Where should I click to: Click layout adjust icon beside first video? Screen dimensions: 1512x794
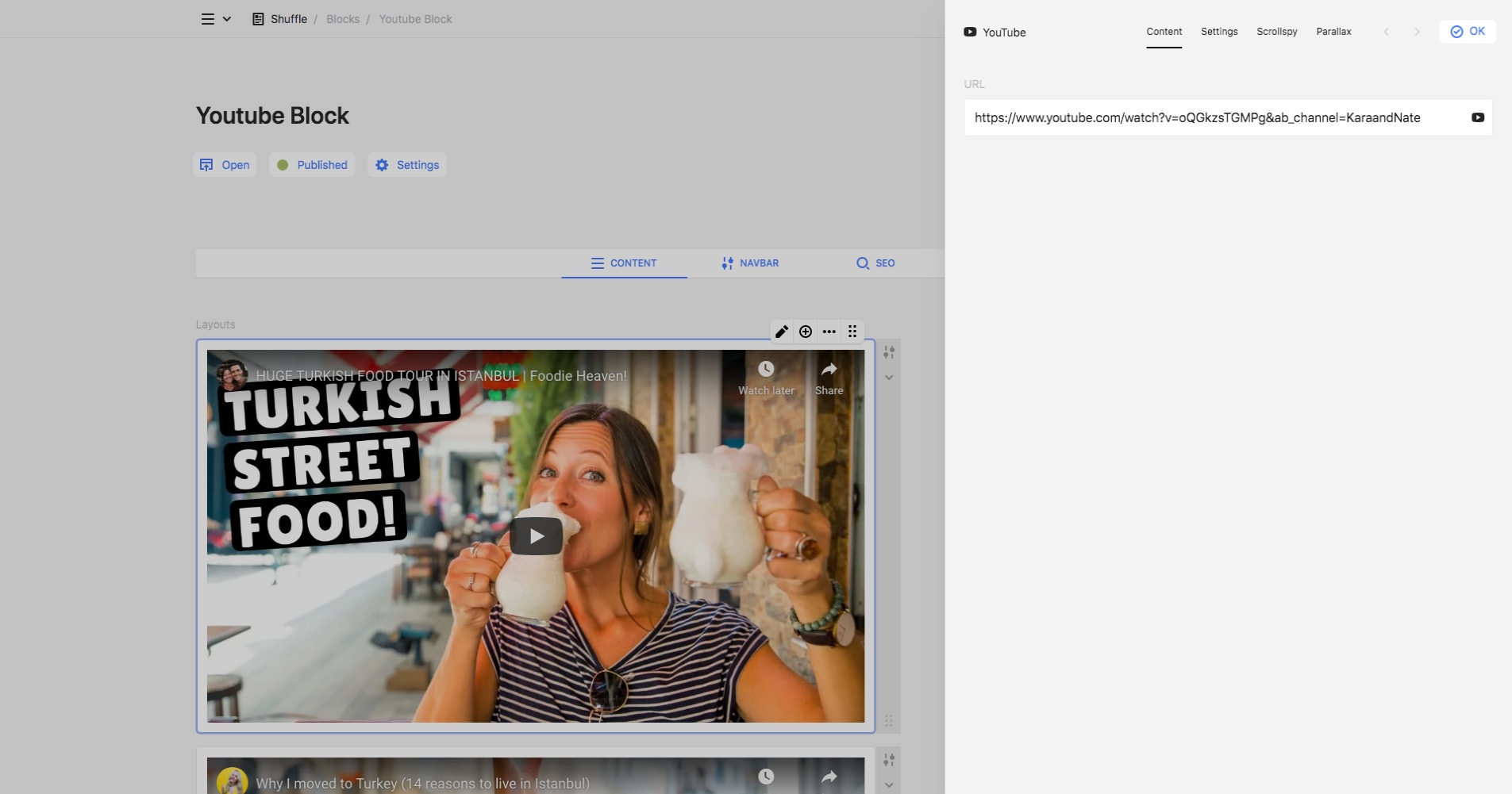point(889,352)
